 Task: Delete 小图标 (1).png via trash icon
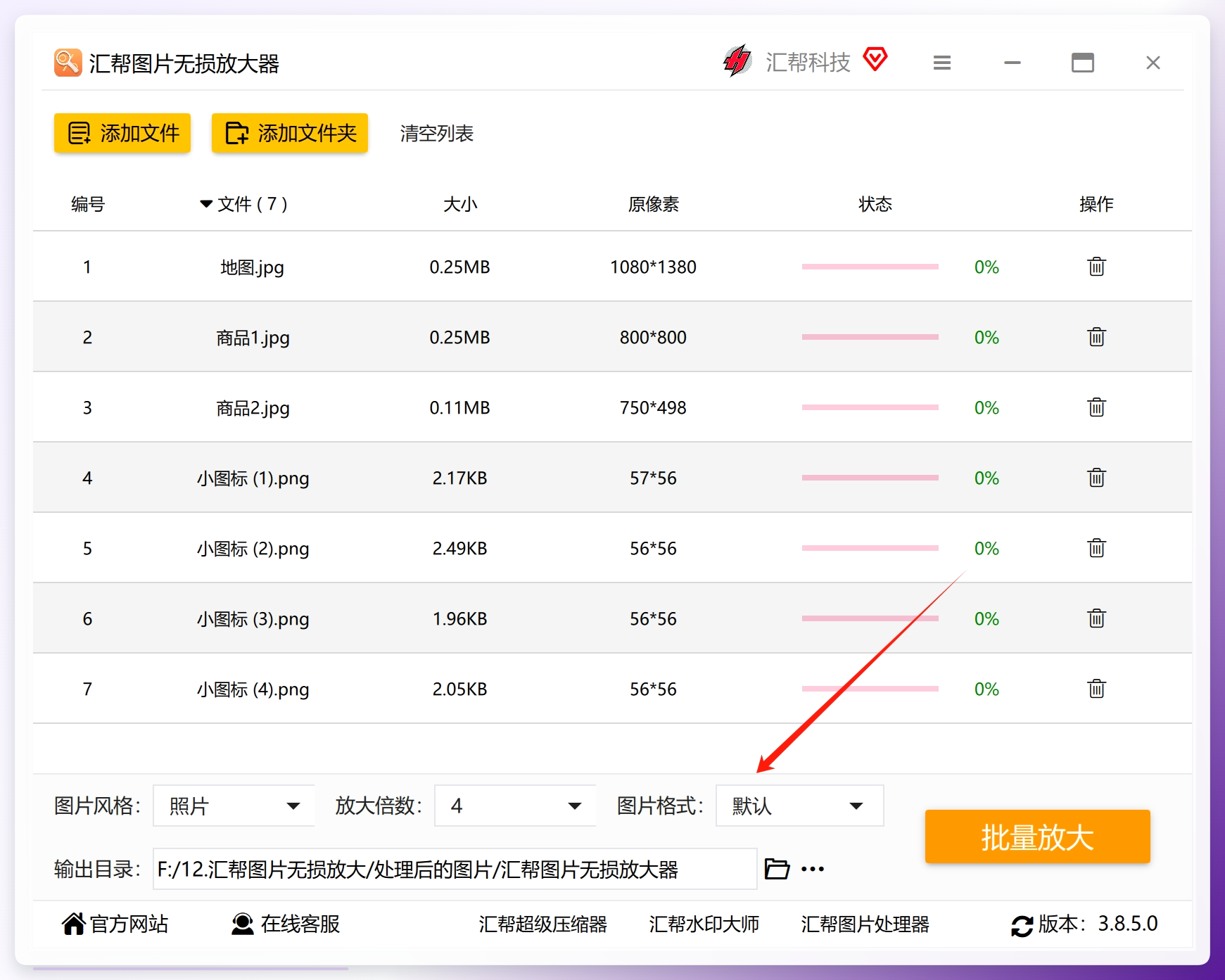pyautogui.click(x=1096, y=478)
